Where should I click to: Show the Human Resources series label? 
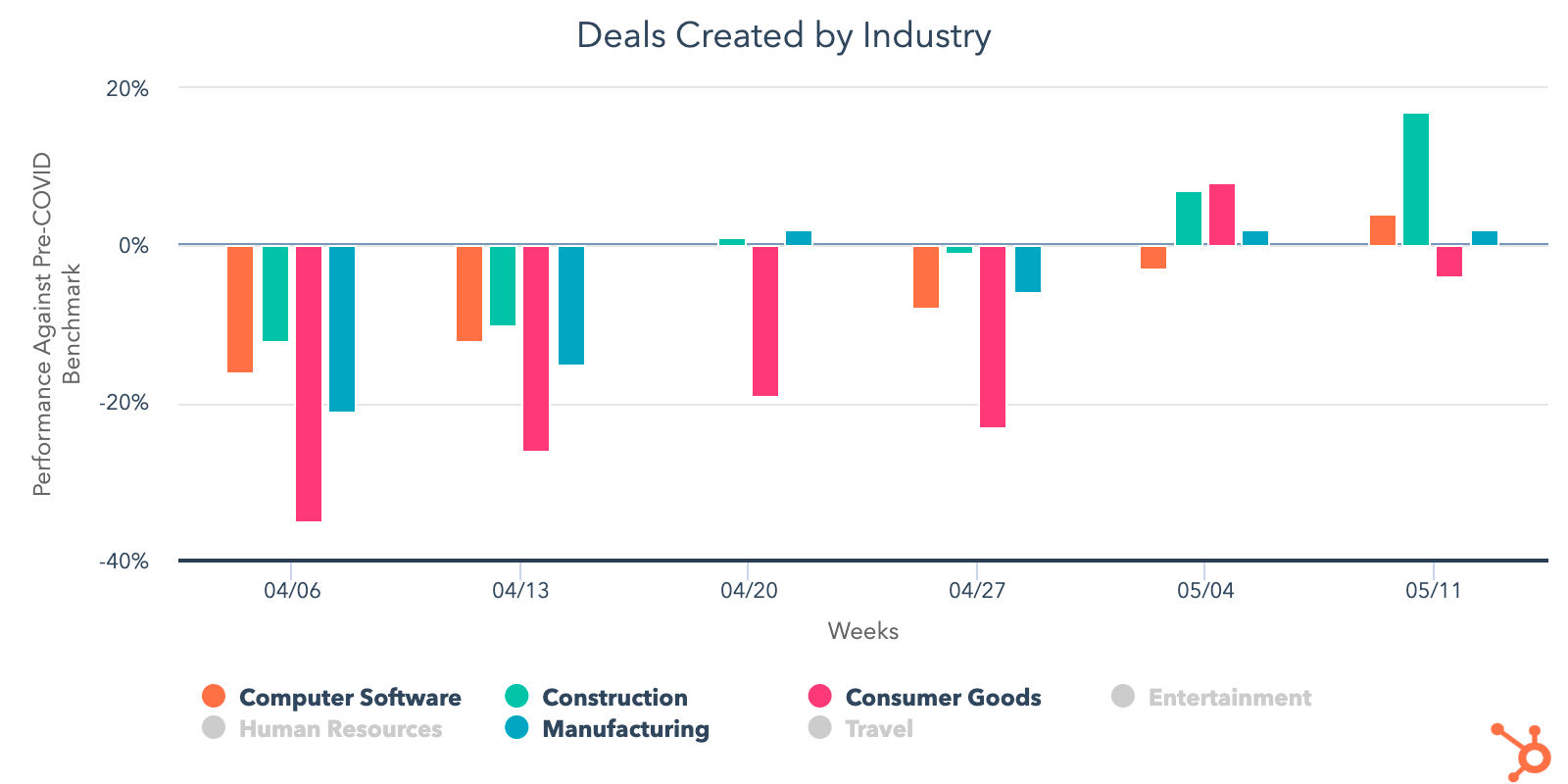point(340,729)
